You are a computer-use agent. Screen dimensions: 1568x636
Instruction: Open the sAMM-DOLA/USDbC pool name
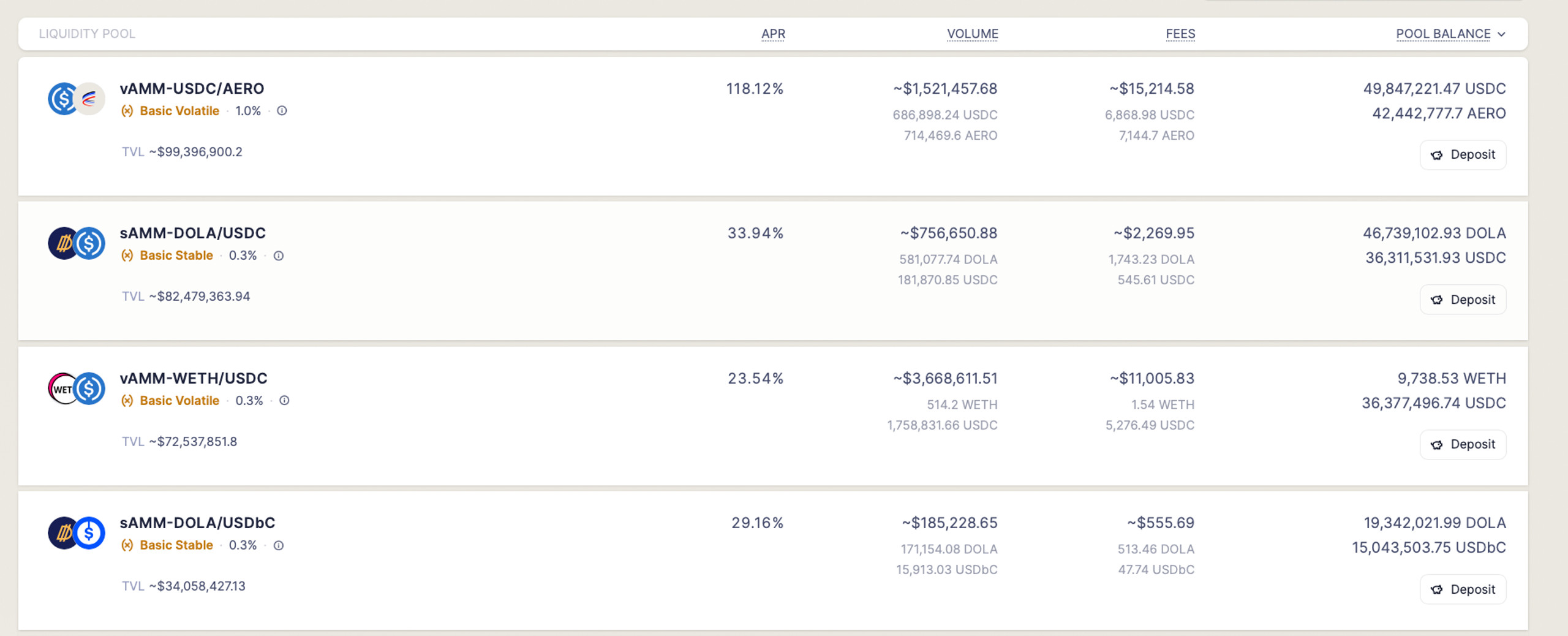point(197,523)
